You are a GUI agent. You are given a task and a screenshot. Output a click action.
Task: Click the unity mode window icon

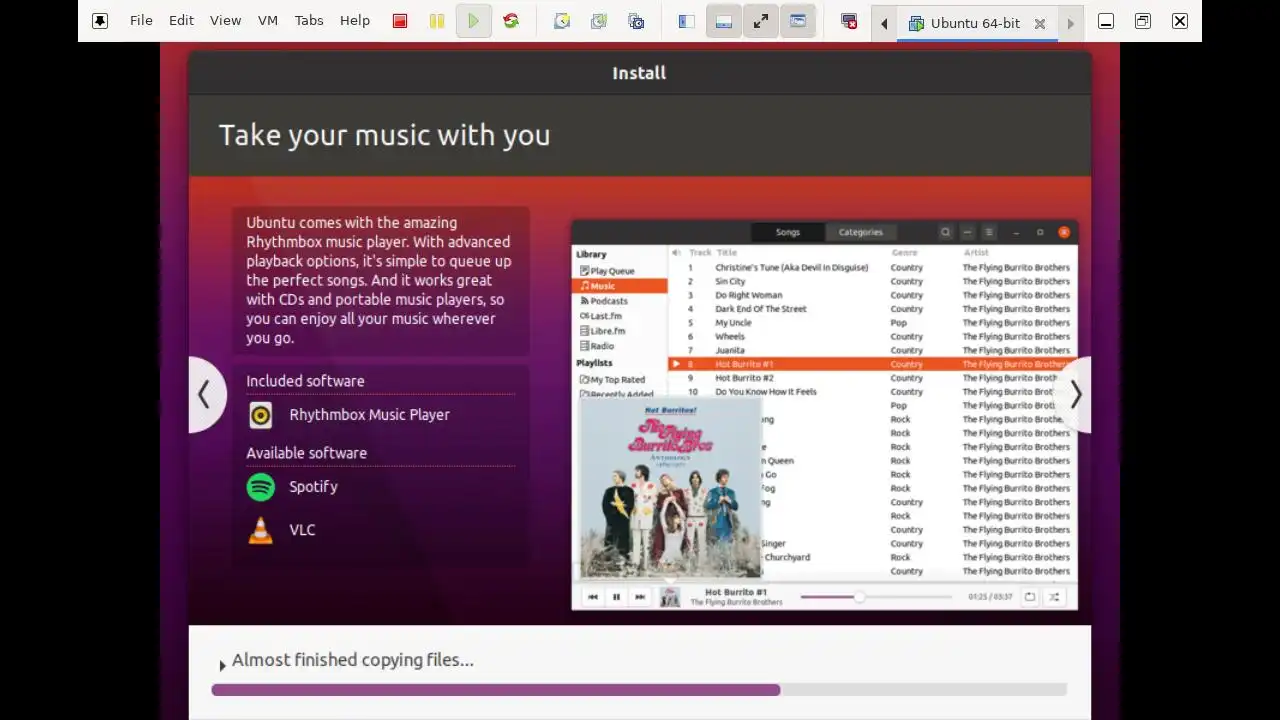[x=798, y=21]
